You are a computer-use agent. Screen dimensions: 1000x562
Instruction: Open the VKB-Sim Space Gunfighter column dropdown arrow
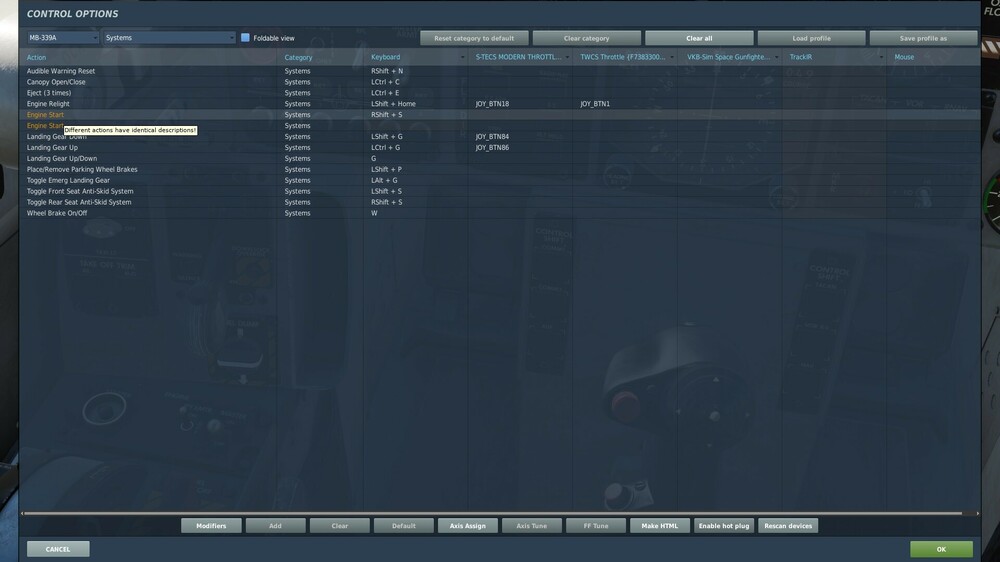pyautogui.click(x=776, y=57)
